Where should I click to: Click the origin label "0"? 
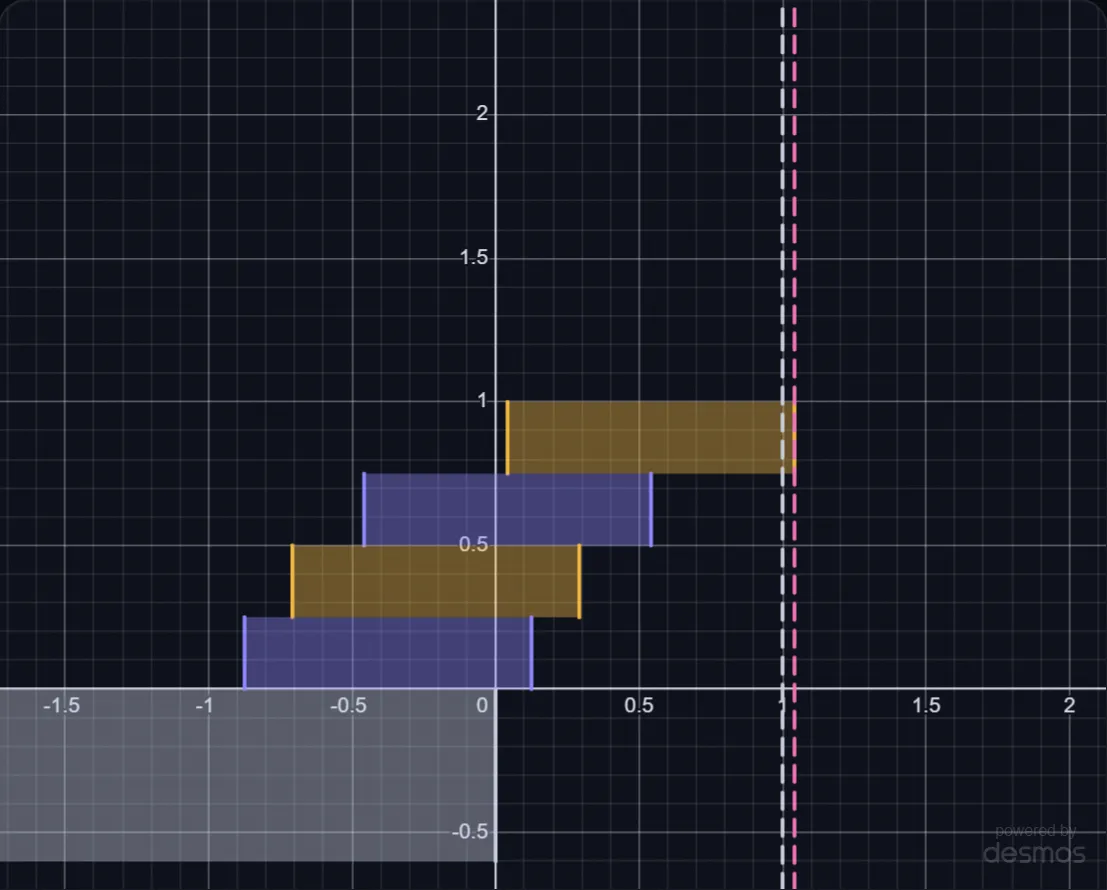click(482, 706)
